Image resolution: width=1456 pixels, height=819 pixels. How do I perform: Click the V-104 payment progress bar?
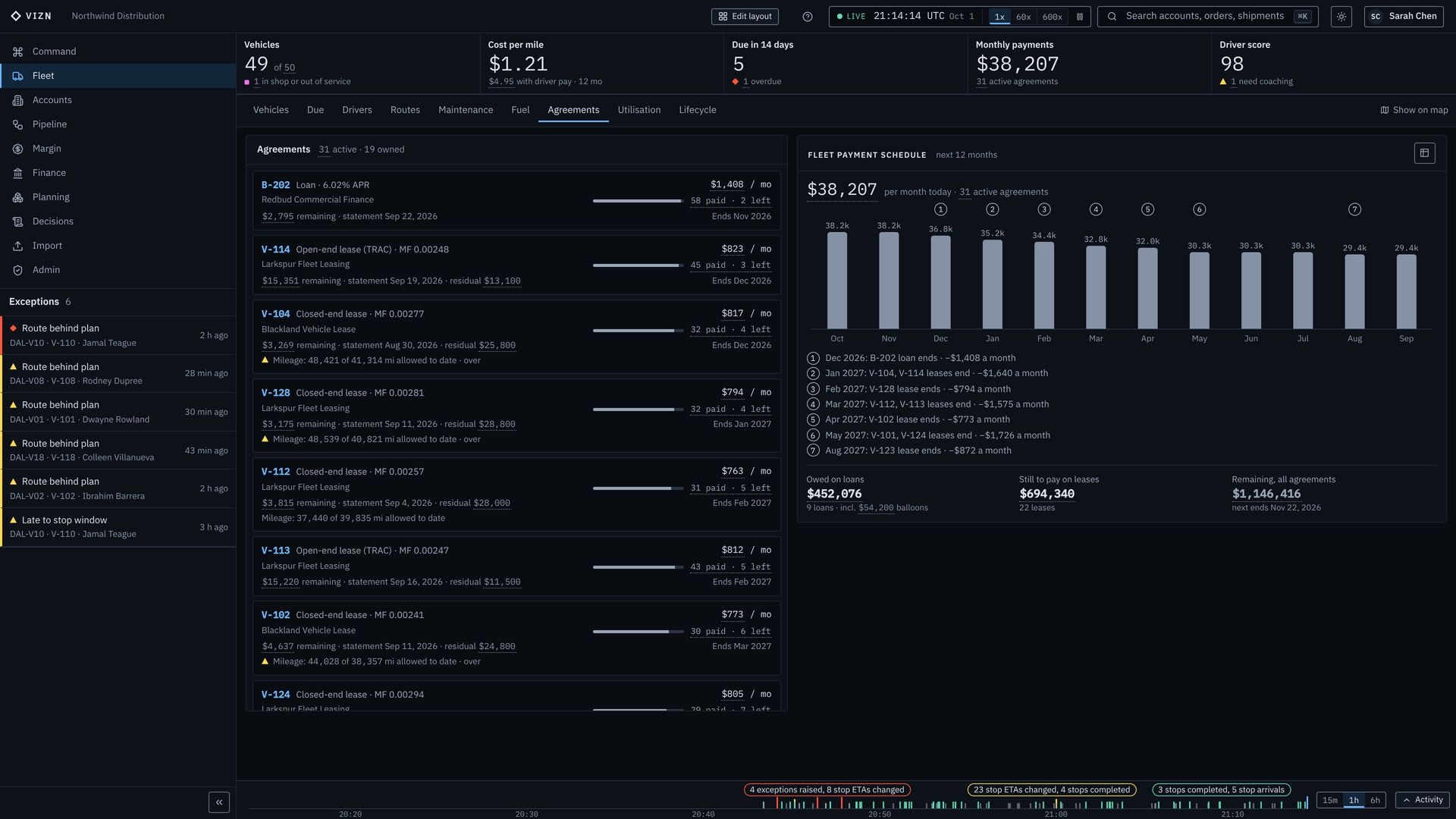click(638, 331)
